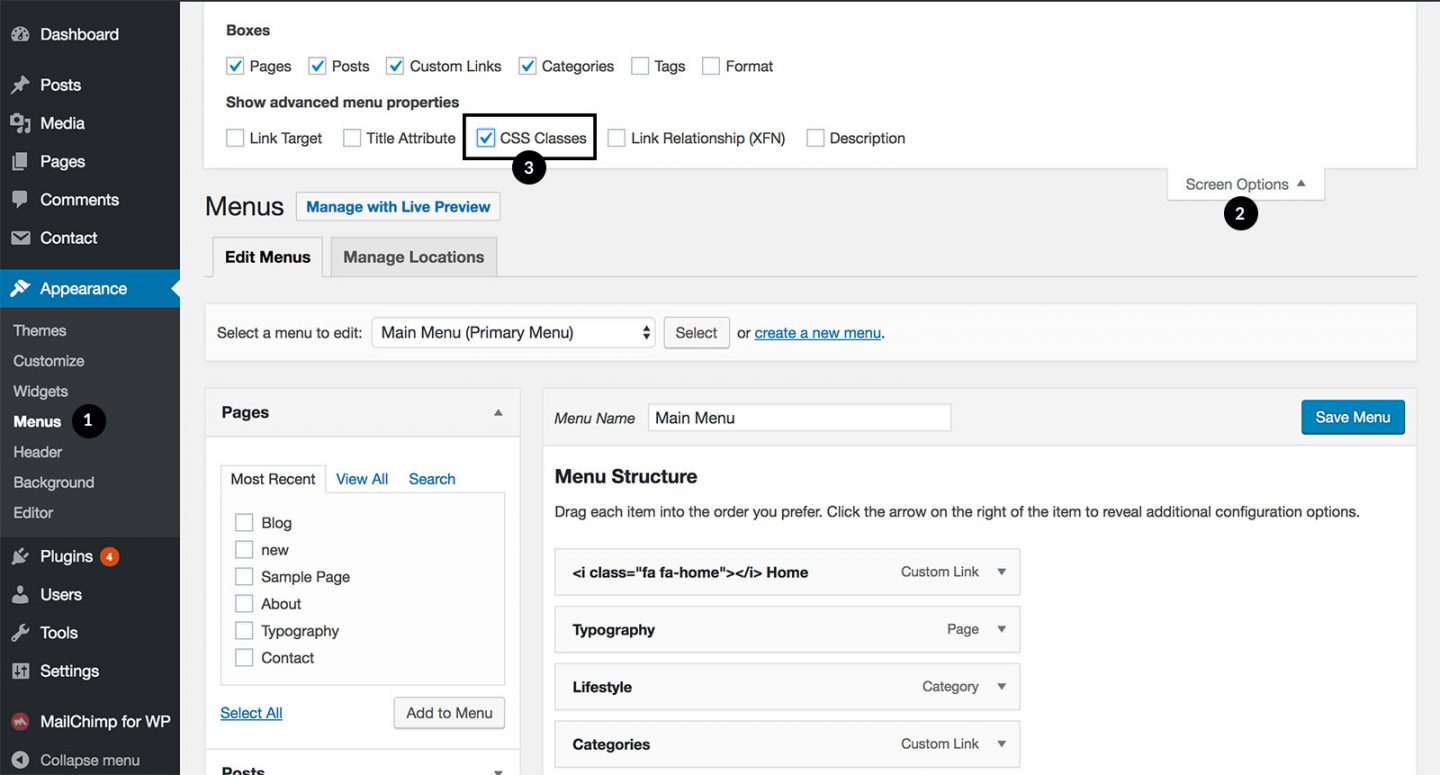The image size is (1440, 775).
Task: Click the Tools wrench icon
Action: pyautogui.click(x=20, y=633)
